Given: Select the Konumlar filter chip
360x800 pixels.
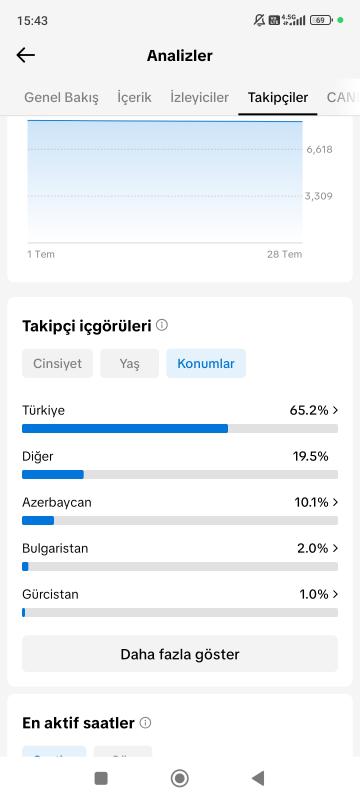Looking at the screenshot, I should (x=206, y=364).
